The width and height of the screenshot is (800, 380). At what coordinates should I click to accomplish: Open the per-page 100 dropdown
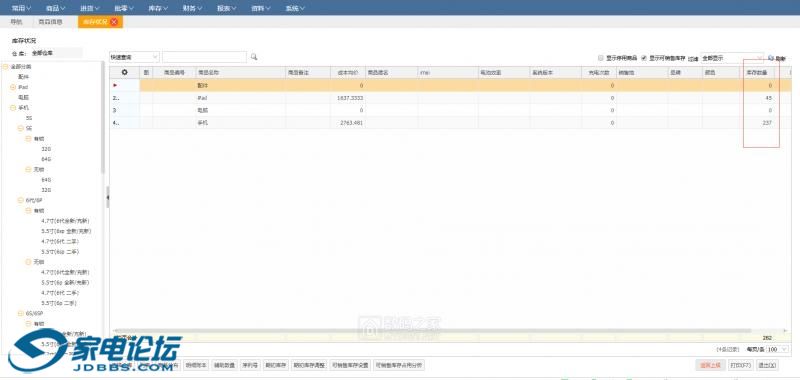778,349
